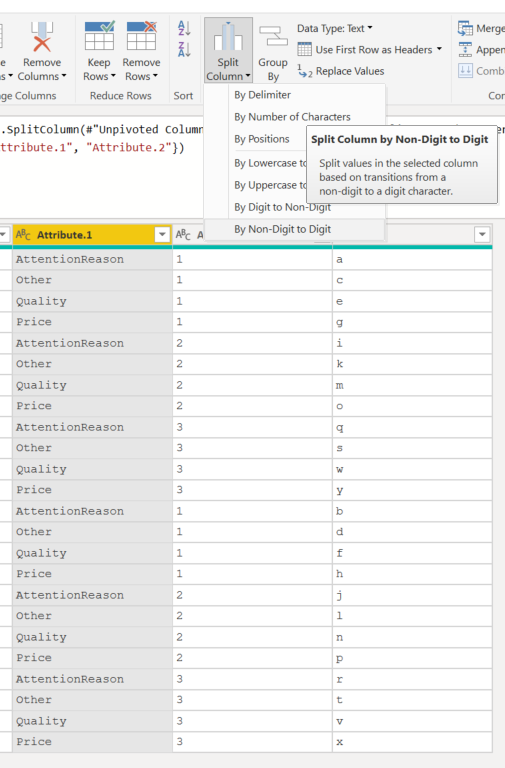Expand Use First Row as Headers arrow
This screenshot has width=505, height=768.
click(x=439, y=49)
